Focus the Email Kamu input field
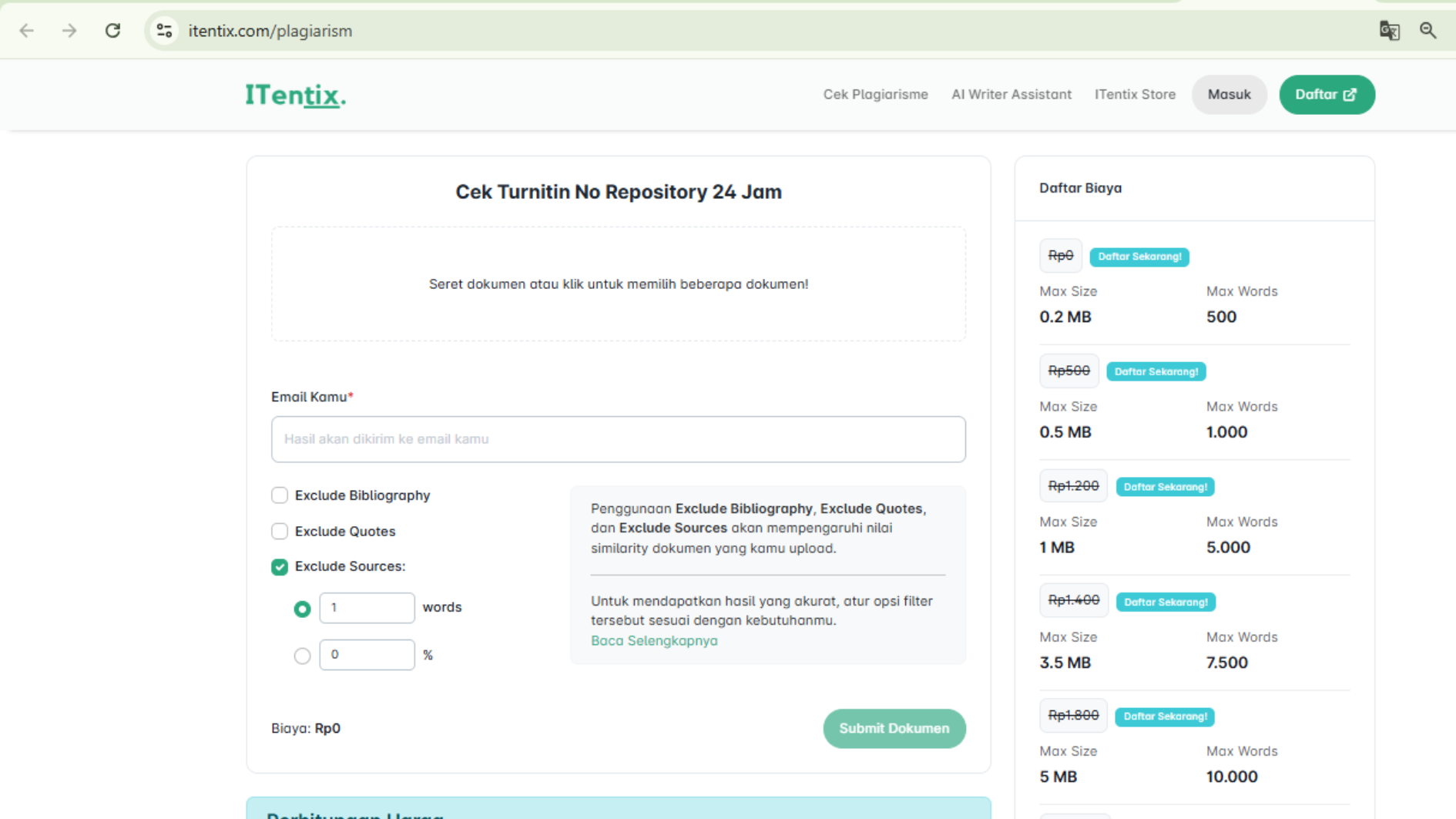This screenshot has height=819, width=1456. tap(618, 439)
